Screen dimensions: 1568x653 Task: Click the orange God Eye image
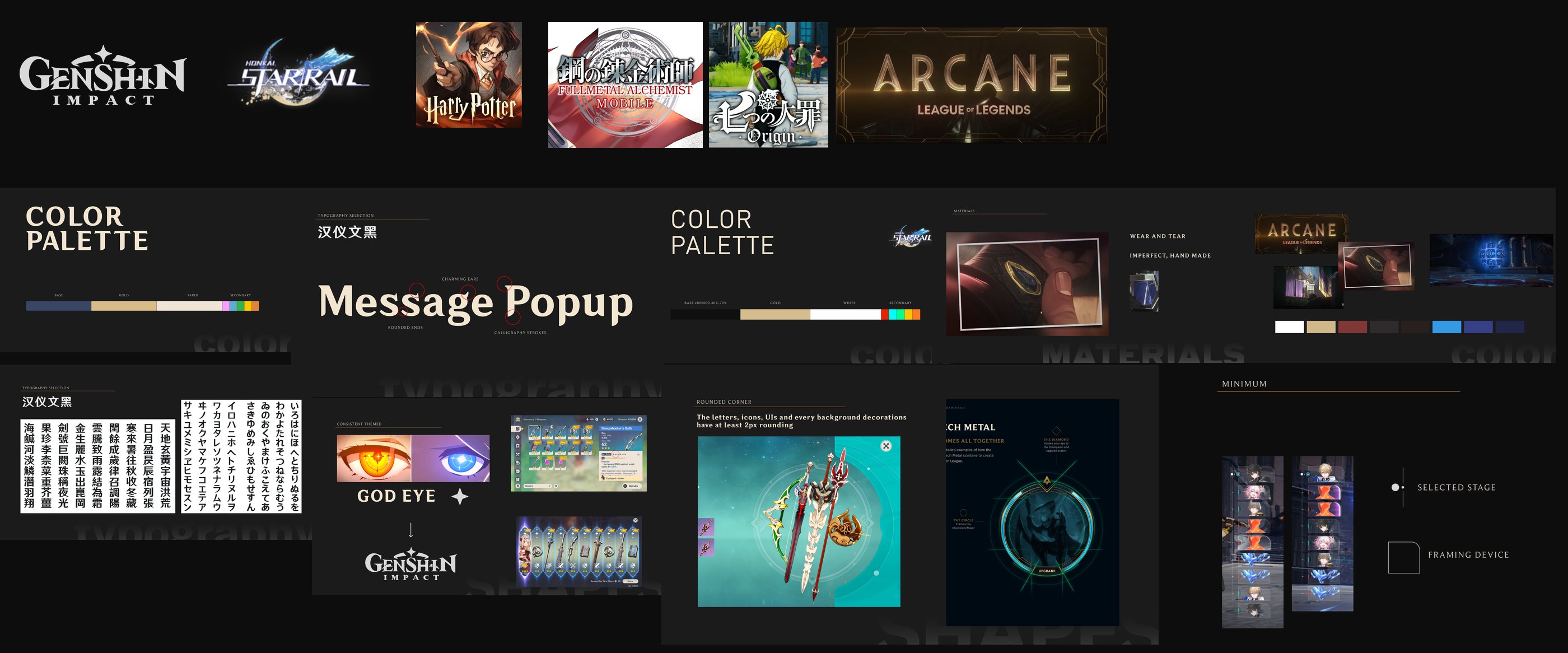(x=374, y=458)
